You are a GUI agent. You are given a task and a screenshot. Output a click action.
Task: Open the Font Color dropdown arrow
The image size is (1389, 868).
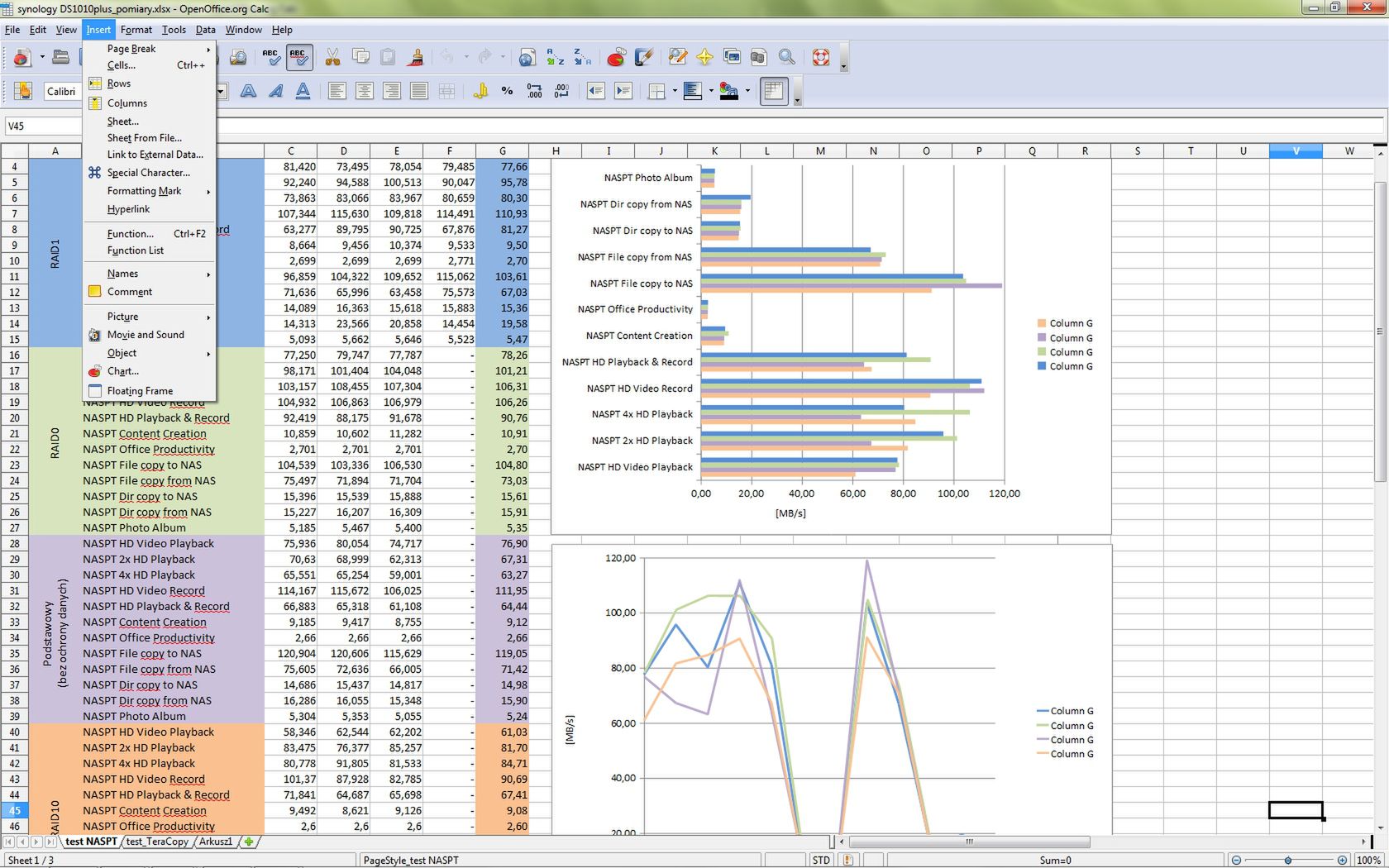pos(747,91)
